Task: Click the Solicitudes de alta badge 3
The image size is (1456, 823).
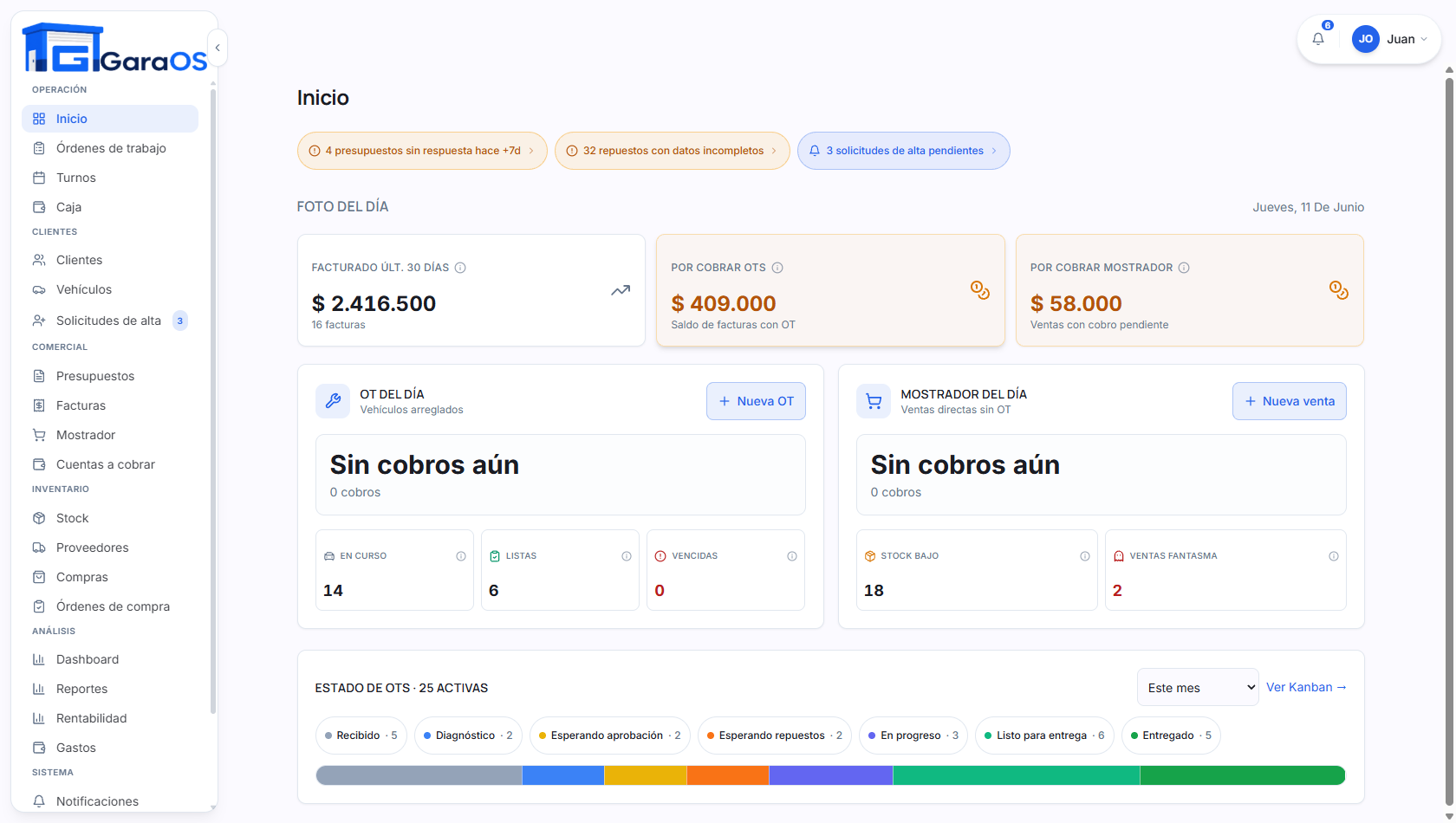Action: click(180, 321)
